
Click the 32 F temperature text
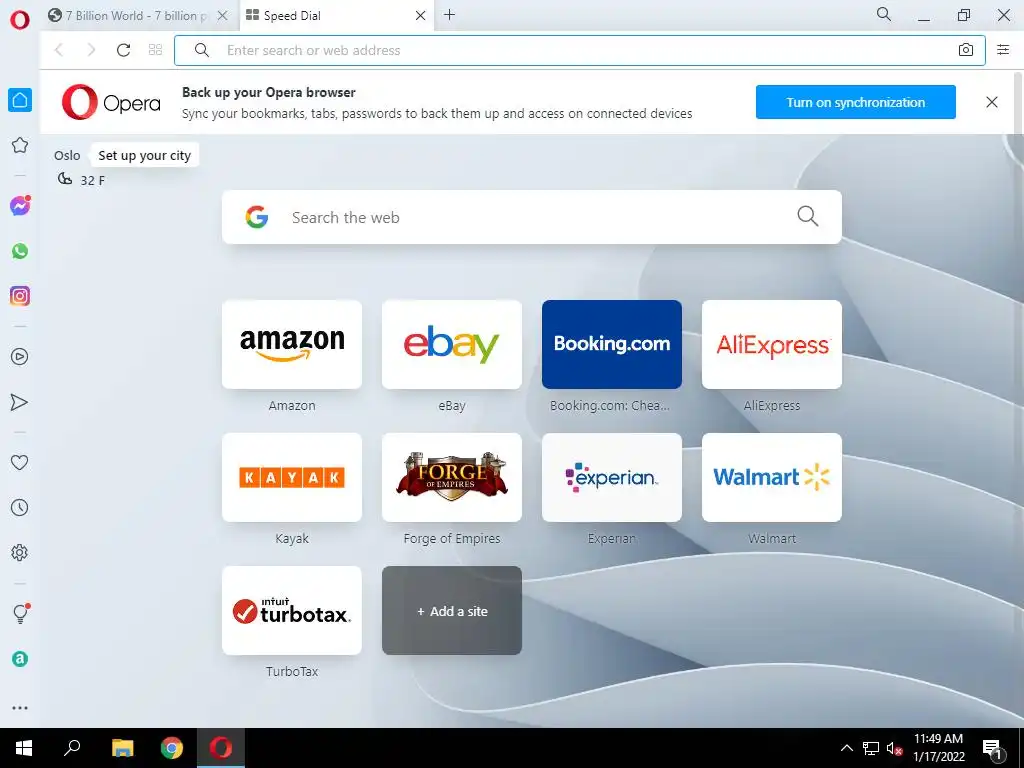(x=93, y=180)
